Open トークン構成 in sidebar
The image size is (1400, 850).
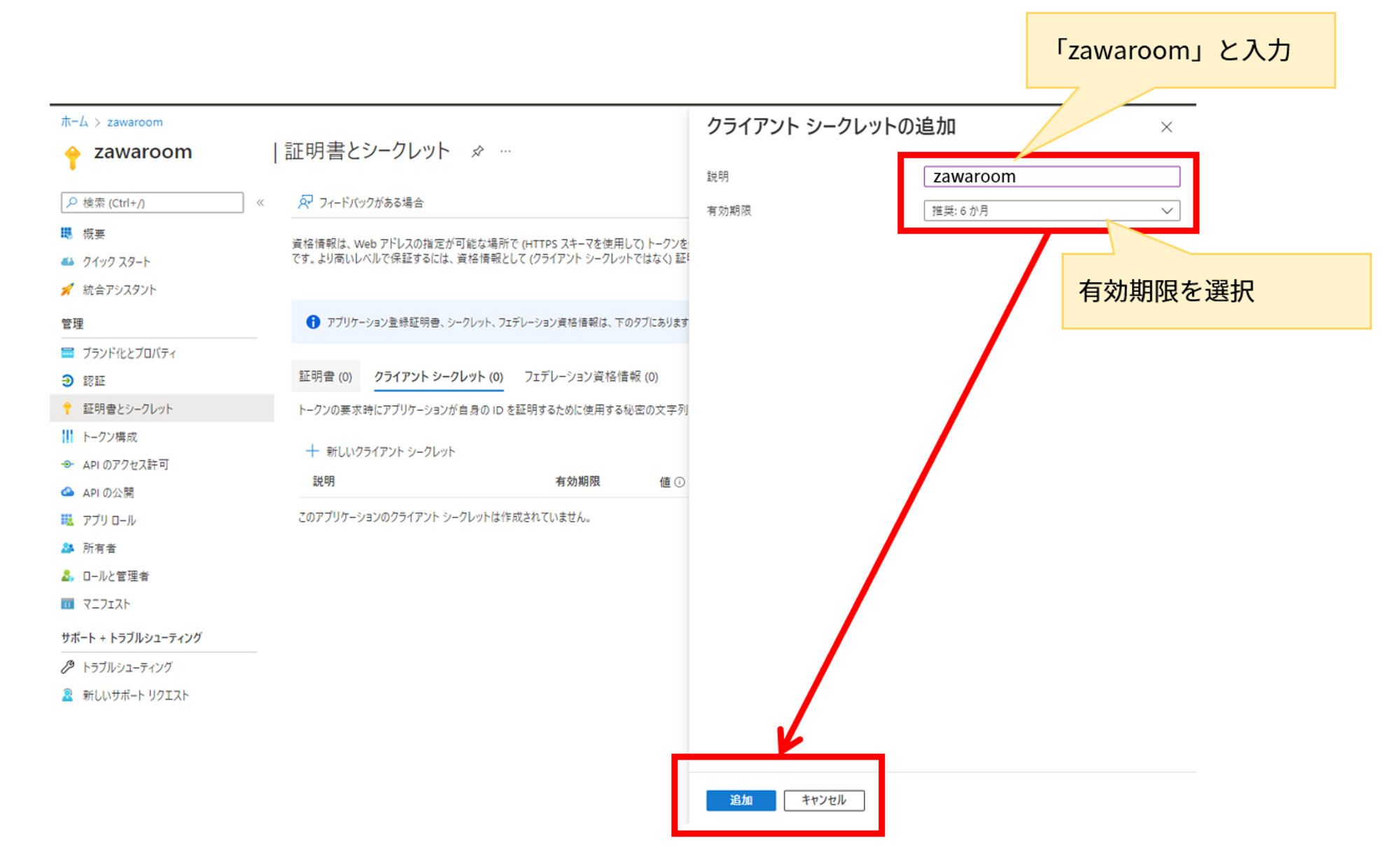tap(110, 437)
